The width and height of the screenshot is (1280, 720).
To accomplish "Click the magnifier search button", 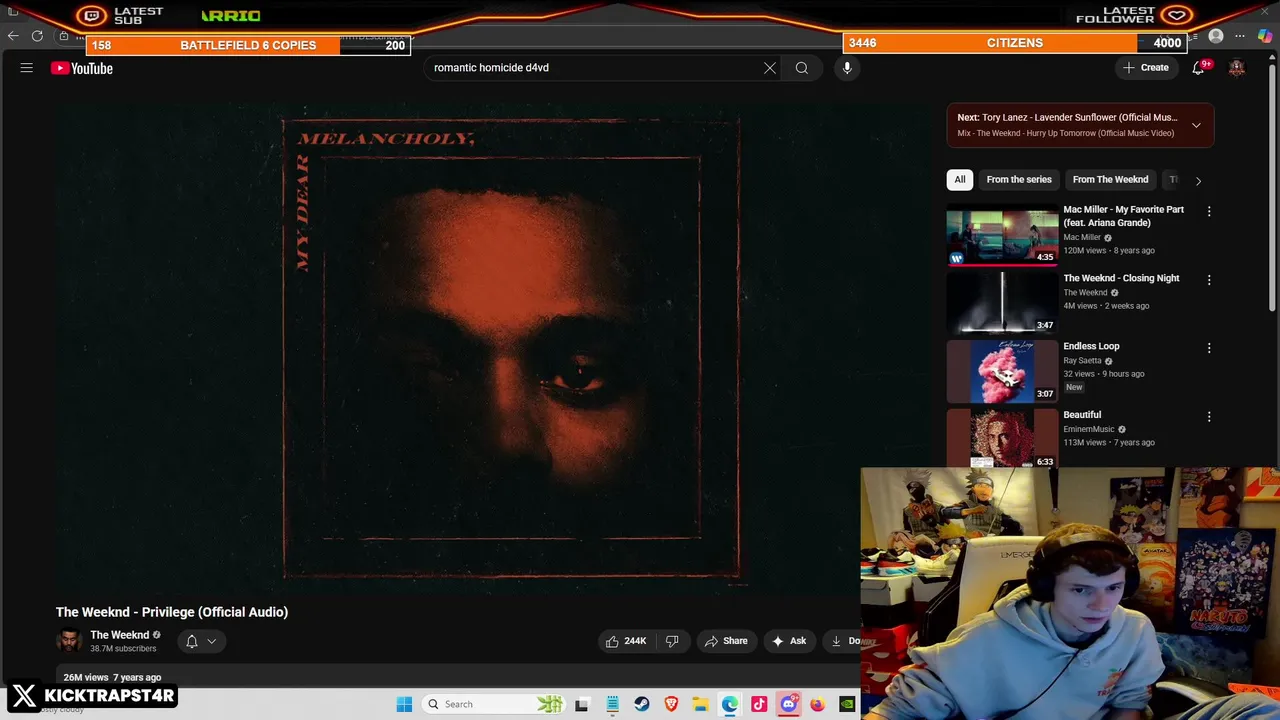I will [x=802, y=68].
